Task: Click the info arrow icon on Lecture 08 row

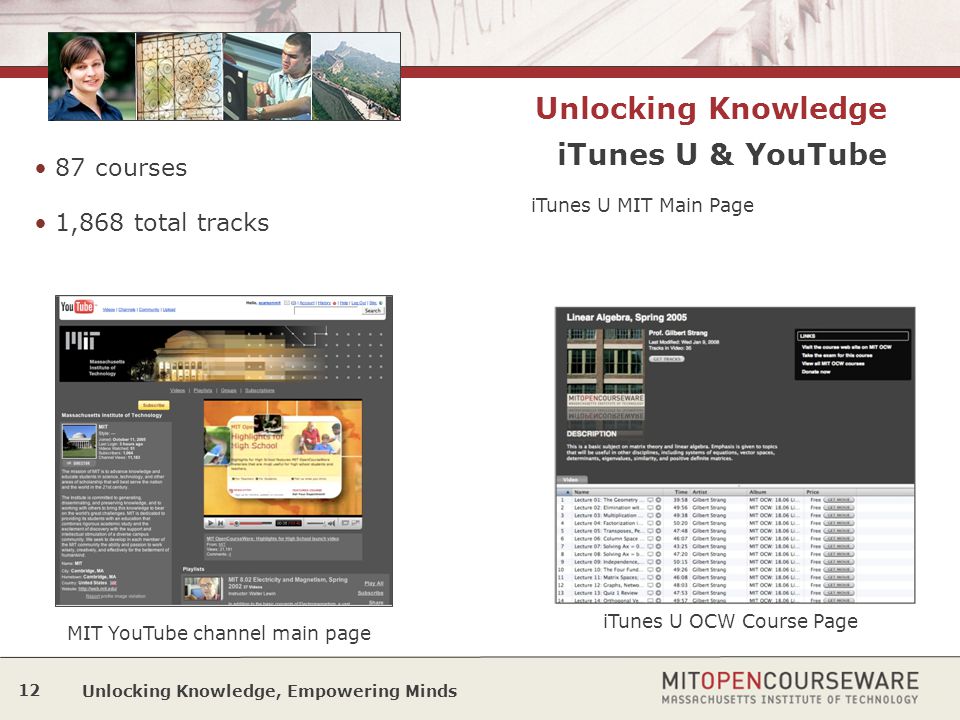Action: 659,554
